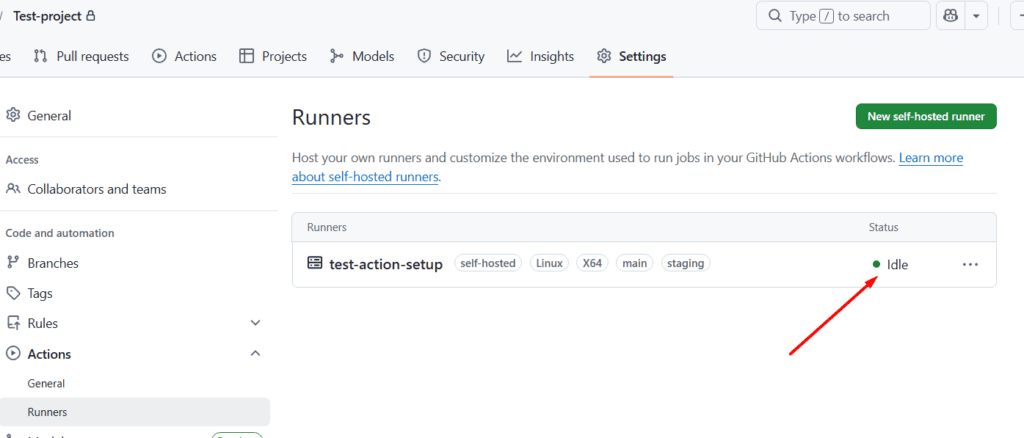The width and height of the screenshot is (1024, 438).
Task: Open the Models tab
Action: 362,56
